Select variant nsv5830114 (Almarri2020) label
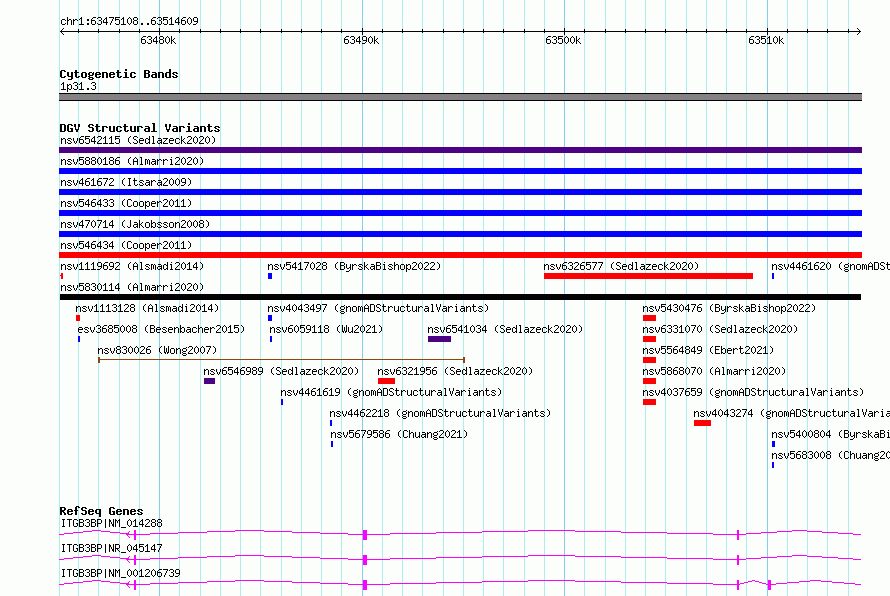Image resolution: width=890 pixels, height=596 pixels. point(132,287)
